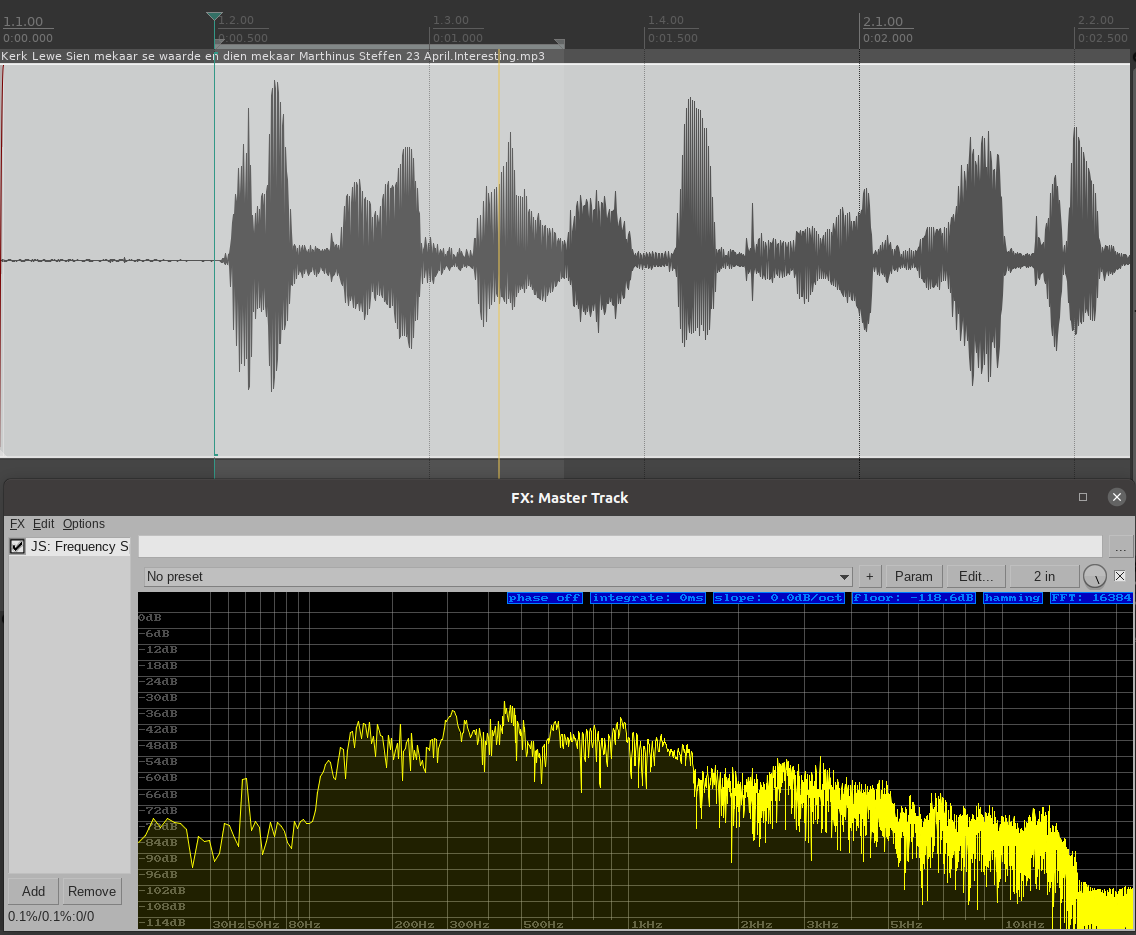The image size is (1136, 935).
Task: Maximize the FX: Master Track window
Action: click(x=1083, y=497)
